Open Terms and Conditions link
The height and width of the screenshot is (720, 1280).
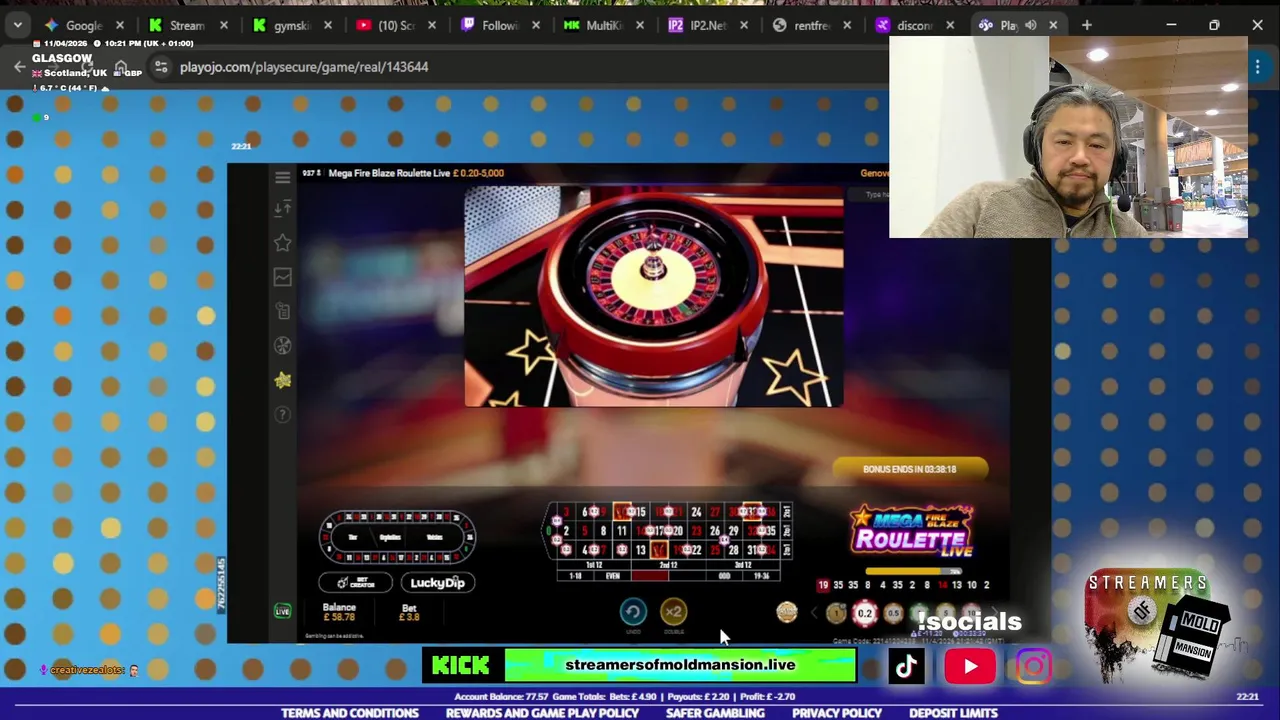(x=349, y=713)
